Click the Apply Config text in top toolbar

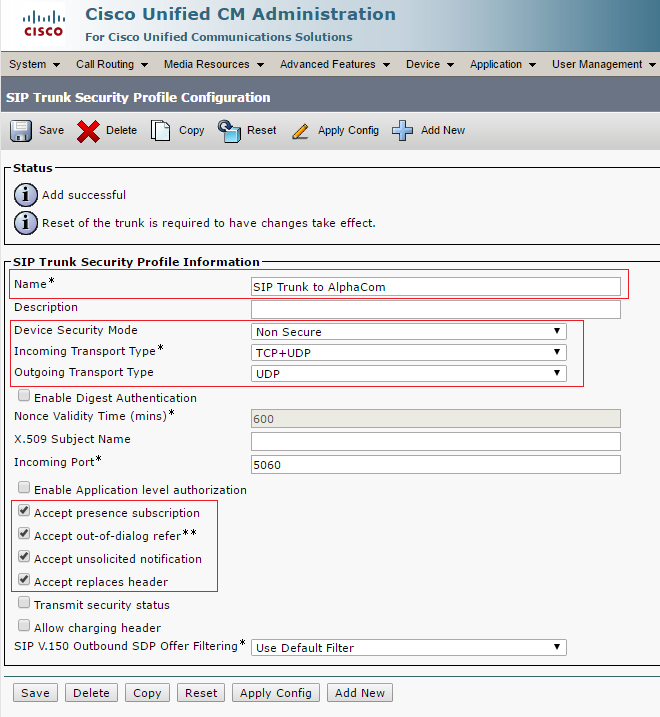(x=349, y=131)
